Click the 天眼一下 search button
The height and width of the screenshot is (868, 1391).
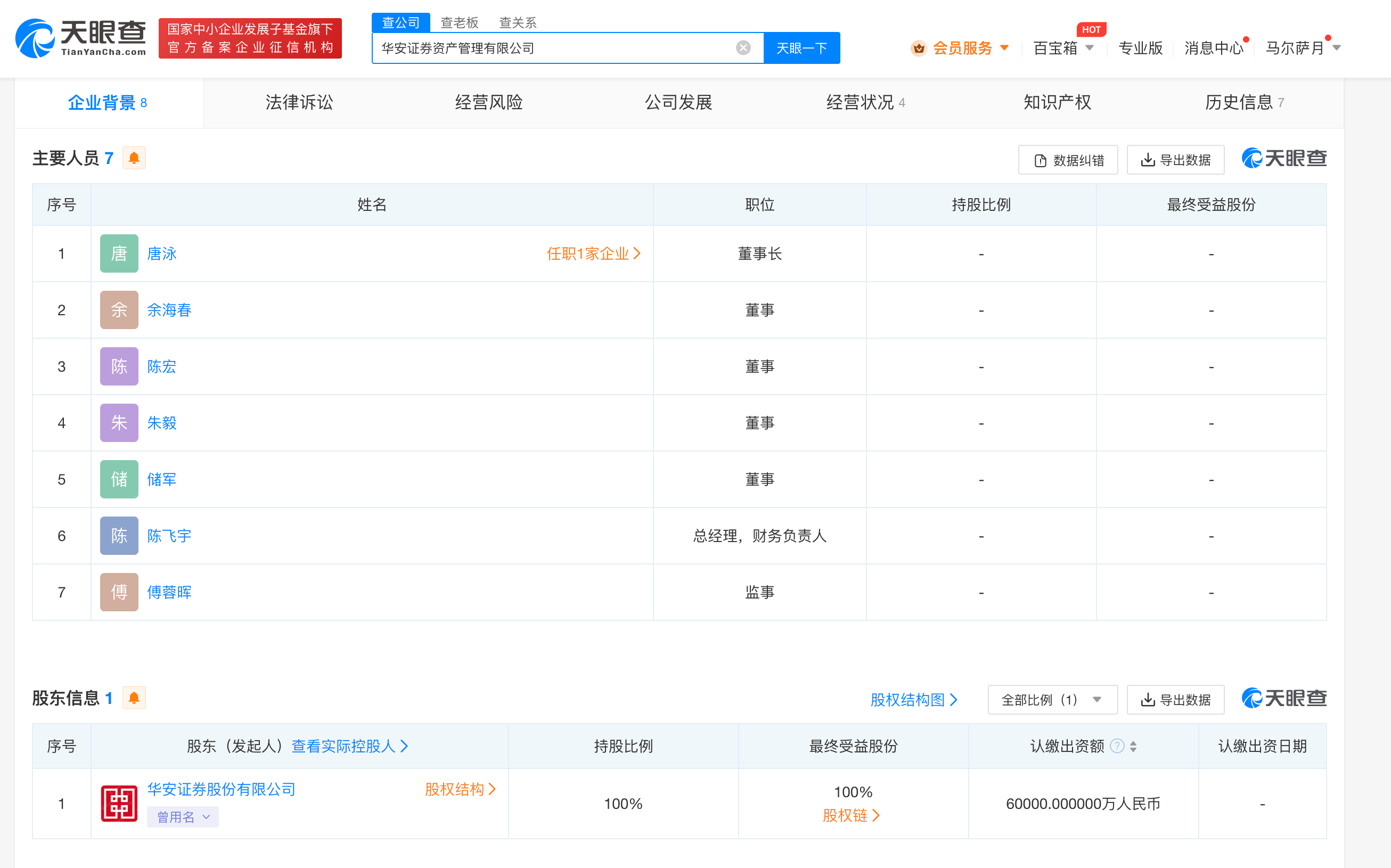801,48
